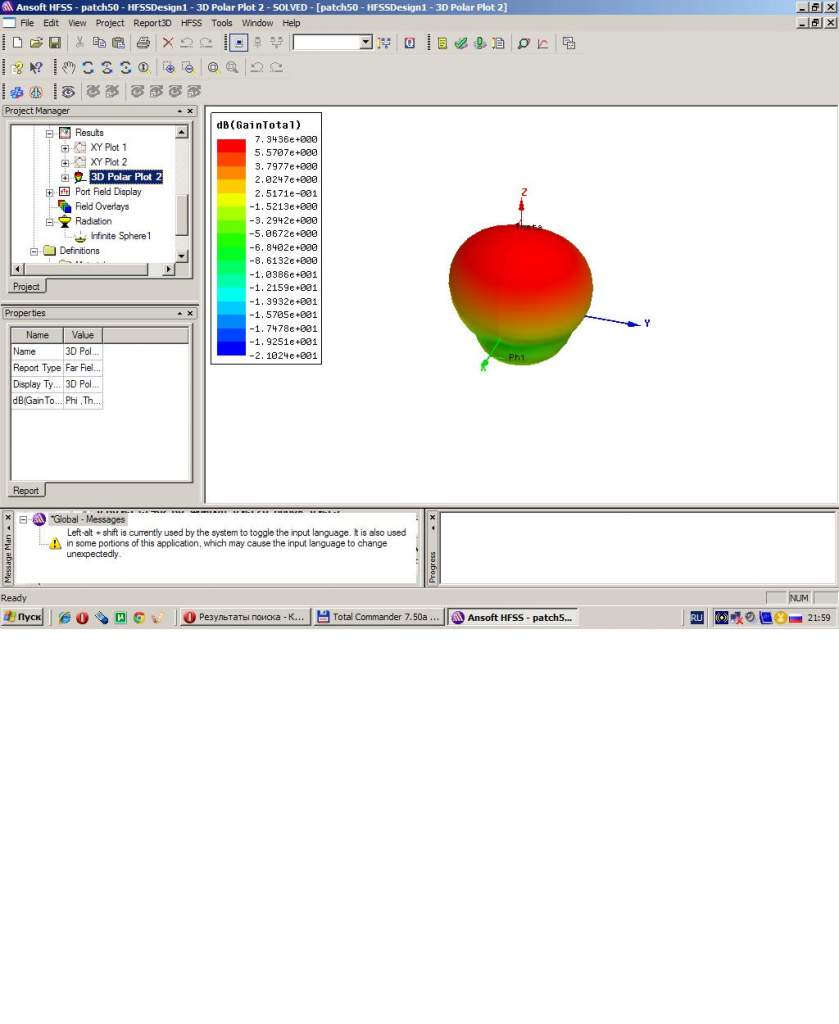Select the Pan hand tool
This screenshot has width=839, height=1024.
(69, 67)
